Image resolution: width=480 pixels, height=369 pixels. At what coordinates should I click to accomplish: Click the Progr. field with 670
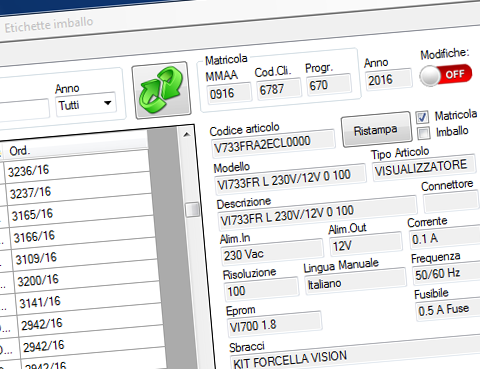329,84
